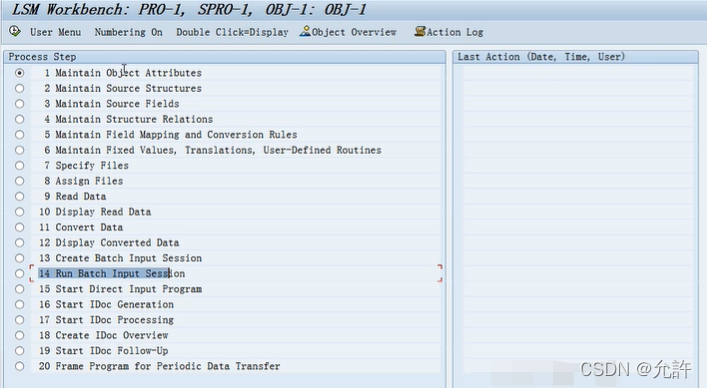707x388 pixels.
Task: Click '10 Display Read Data' text
Action: (x=95, y=212)
